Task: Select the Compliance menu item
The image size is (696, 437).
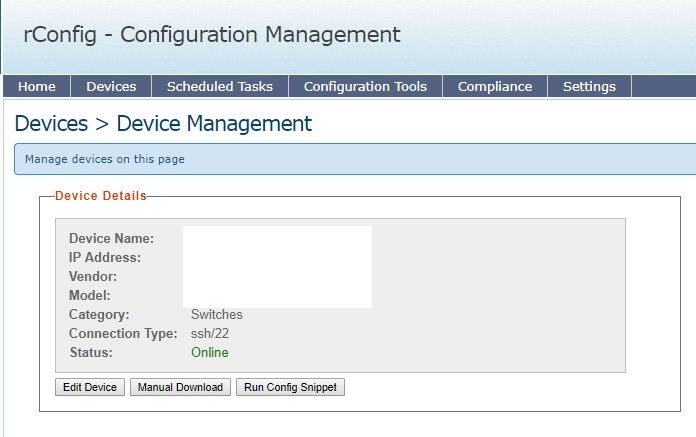Action: coord(495,86)
